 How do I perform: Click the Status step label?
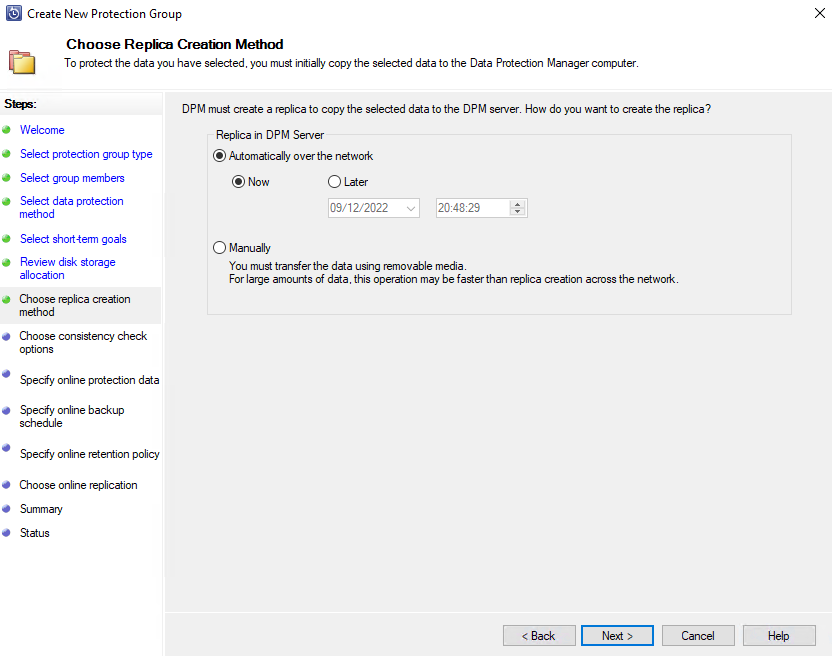[x=34, y=533]
